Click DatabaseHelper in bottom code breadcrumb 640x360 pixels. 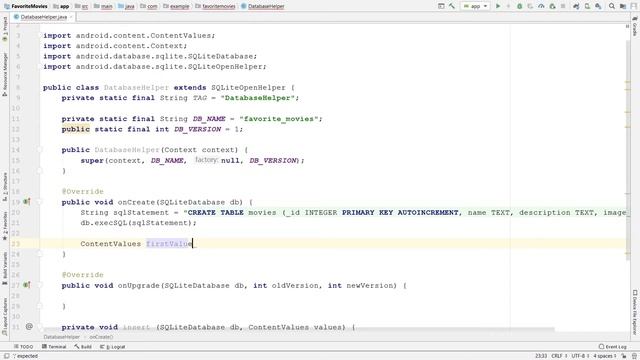(x=62, y=337)
